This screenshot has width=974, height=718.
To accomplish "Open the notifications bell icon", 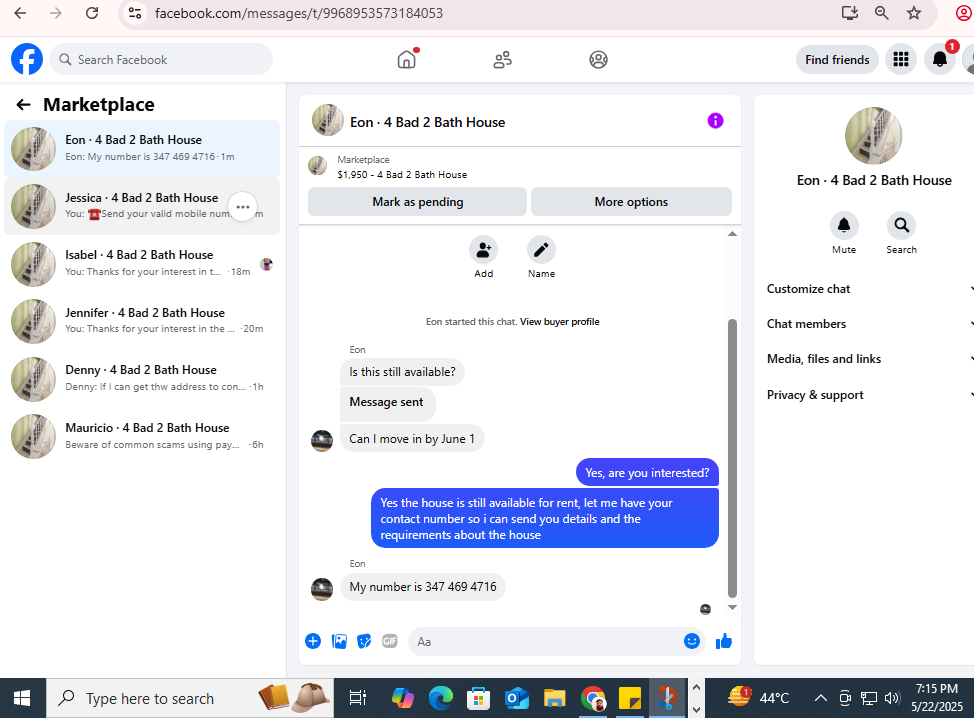I will [940, 60].
